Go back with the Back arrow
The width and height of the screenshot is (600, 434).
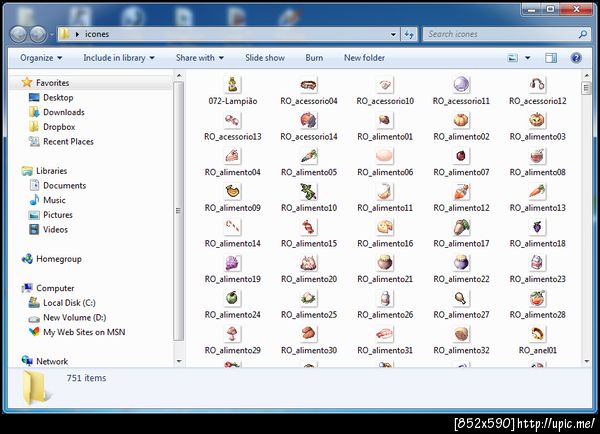(x=18, y=34)
